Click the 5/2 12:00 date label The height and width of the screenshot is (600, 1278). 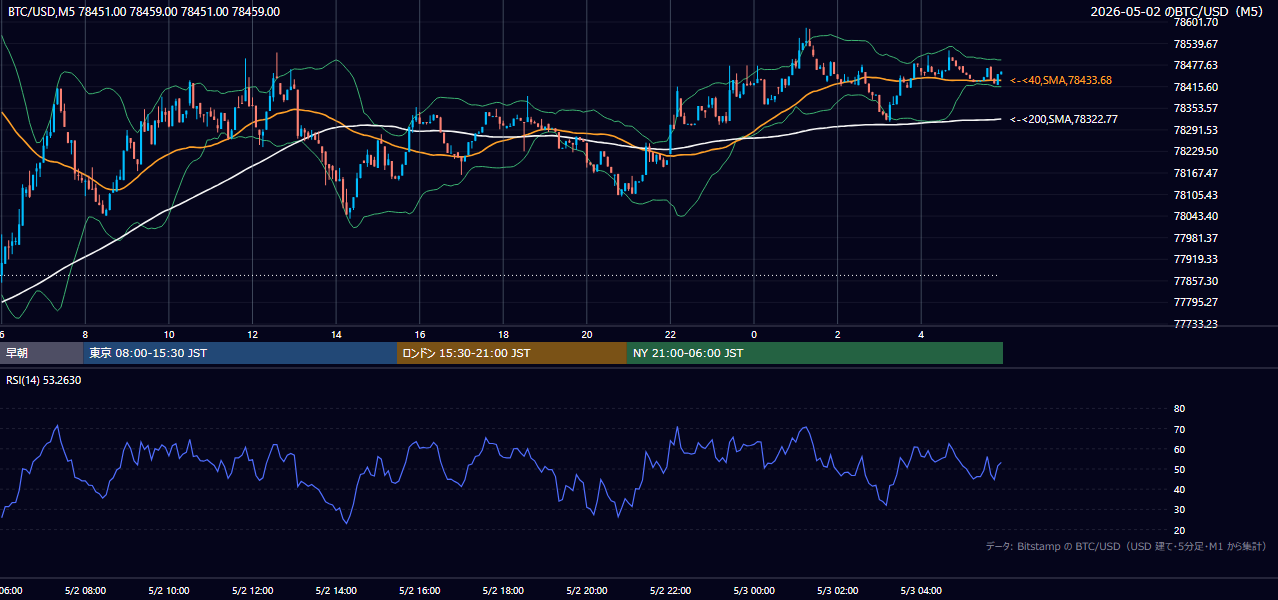point(252,591)
